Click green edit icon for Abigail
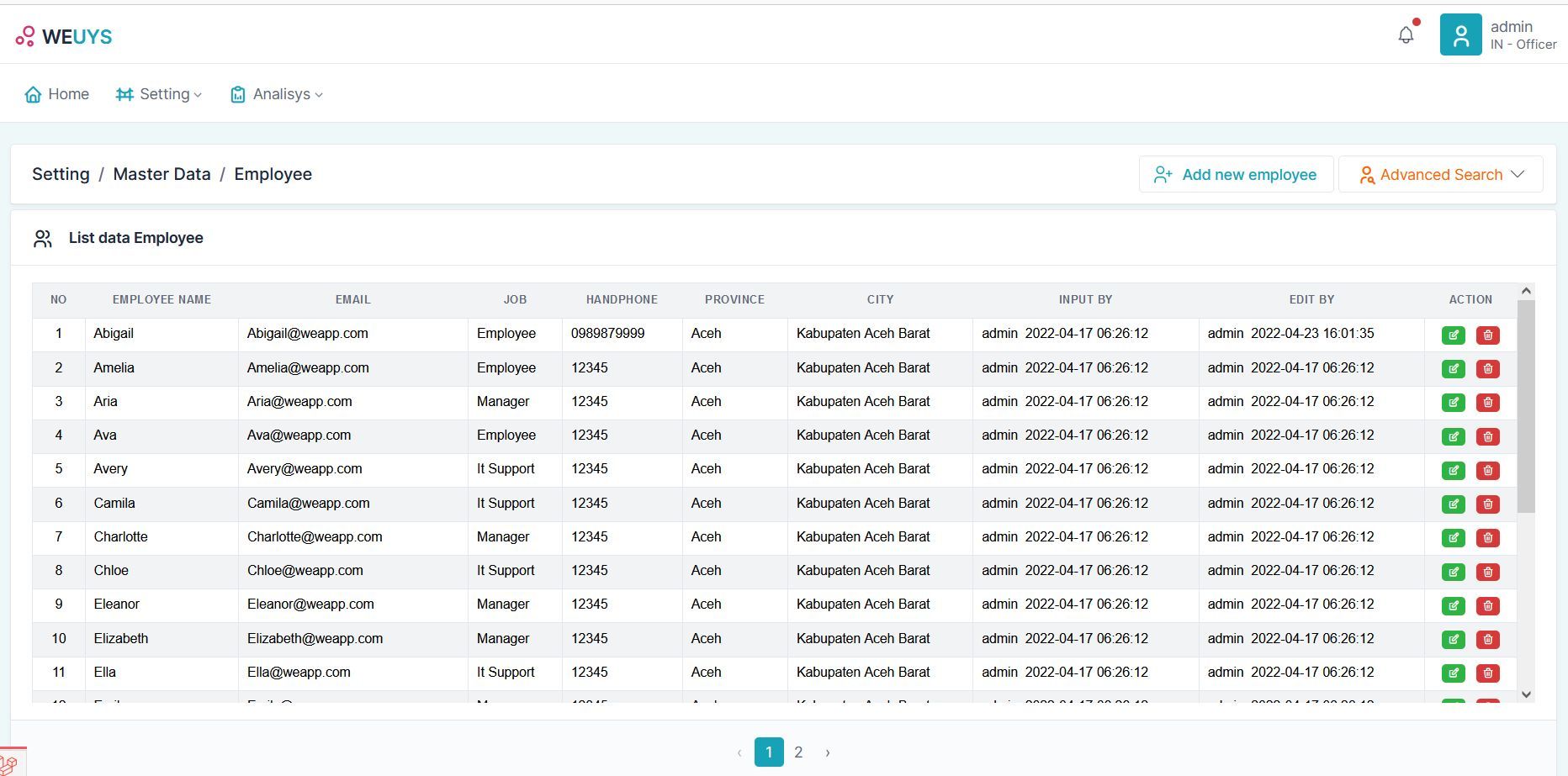Image resolution: width=1568 pixels, height=776 pixels. (x=1453, y=335)
